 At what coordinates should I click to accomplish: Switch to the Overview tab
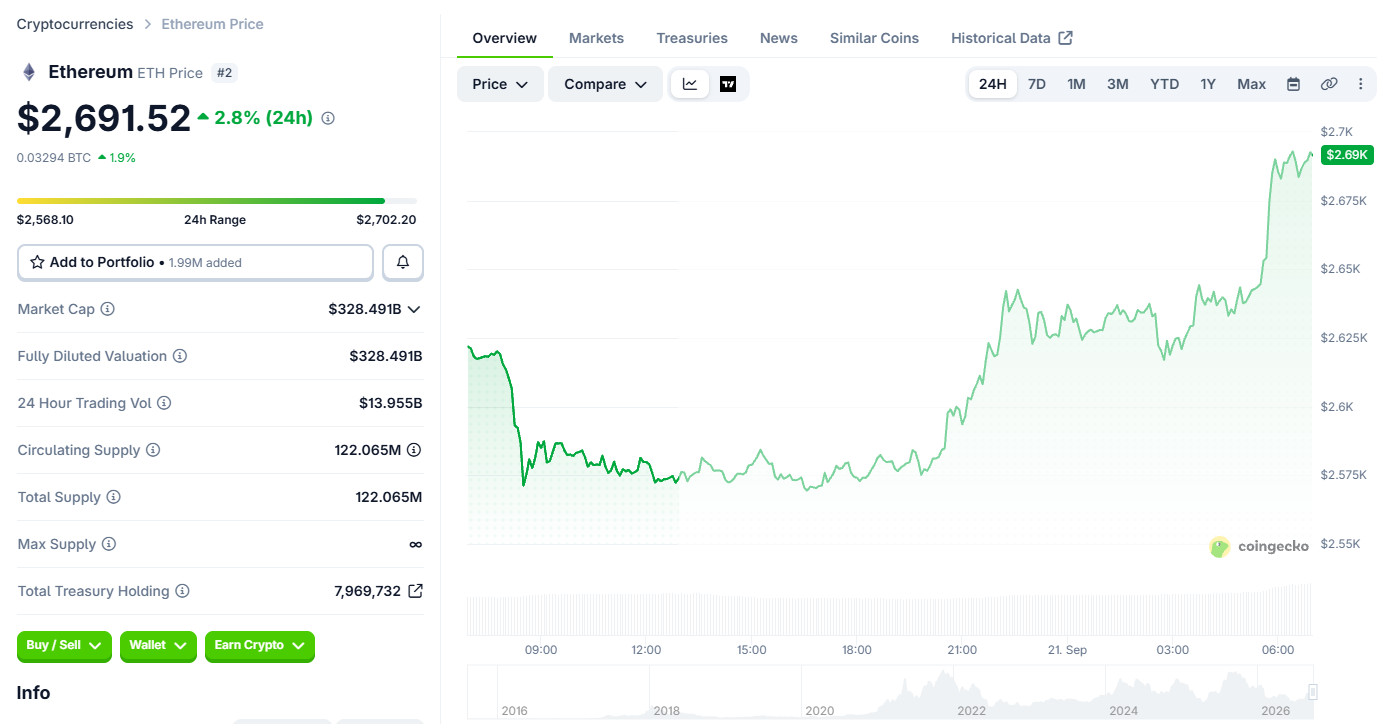pyautogui.click(x=505, y=38)
